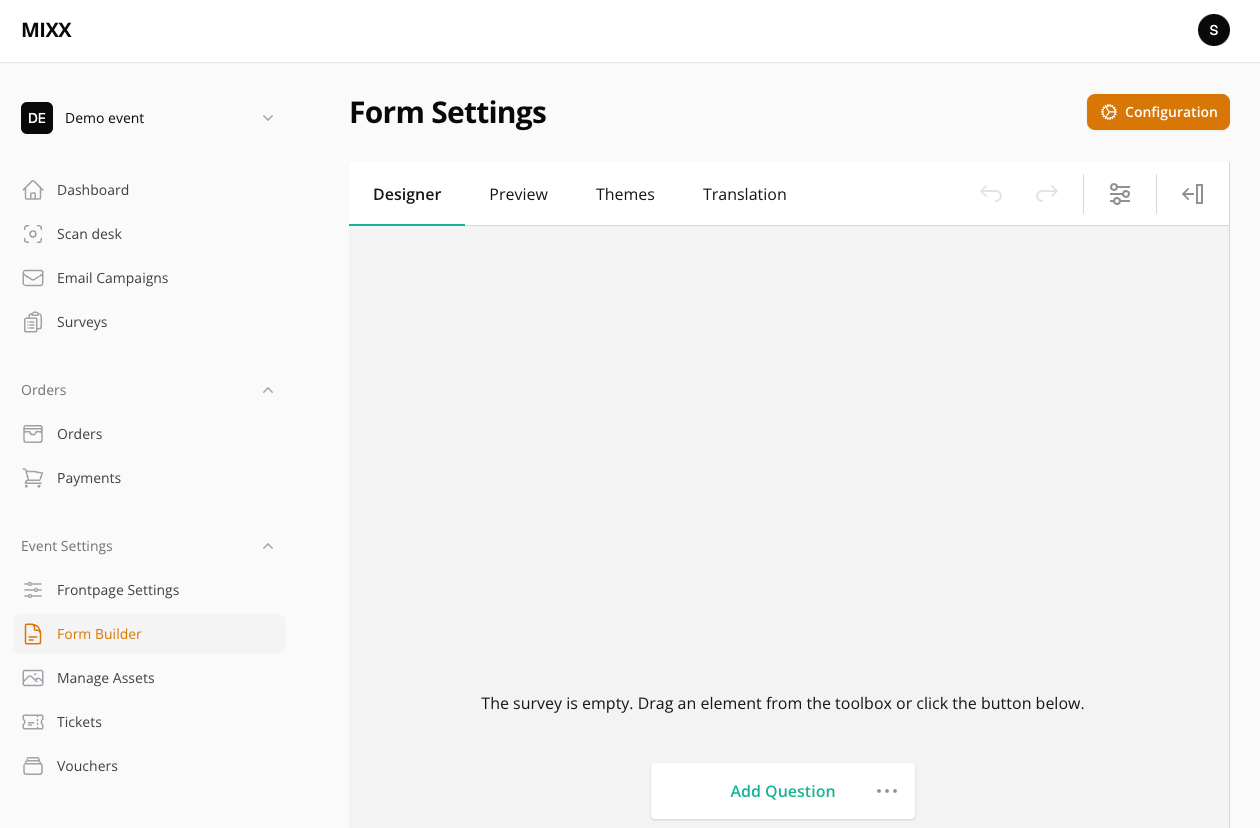This screenshot has height=828, width=1260.
Task: Click the Payments shopping cart icon
Action: point(33,478)
